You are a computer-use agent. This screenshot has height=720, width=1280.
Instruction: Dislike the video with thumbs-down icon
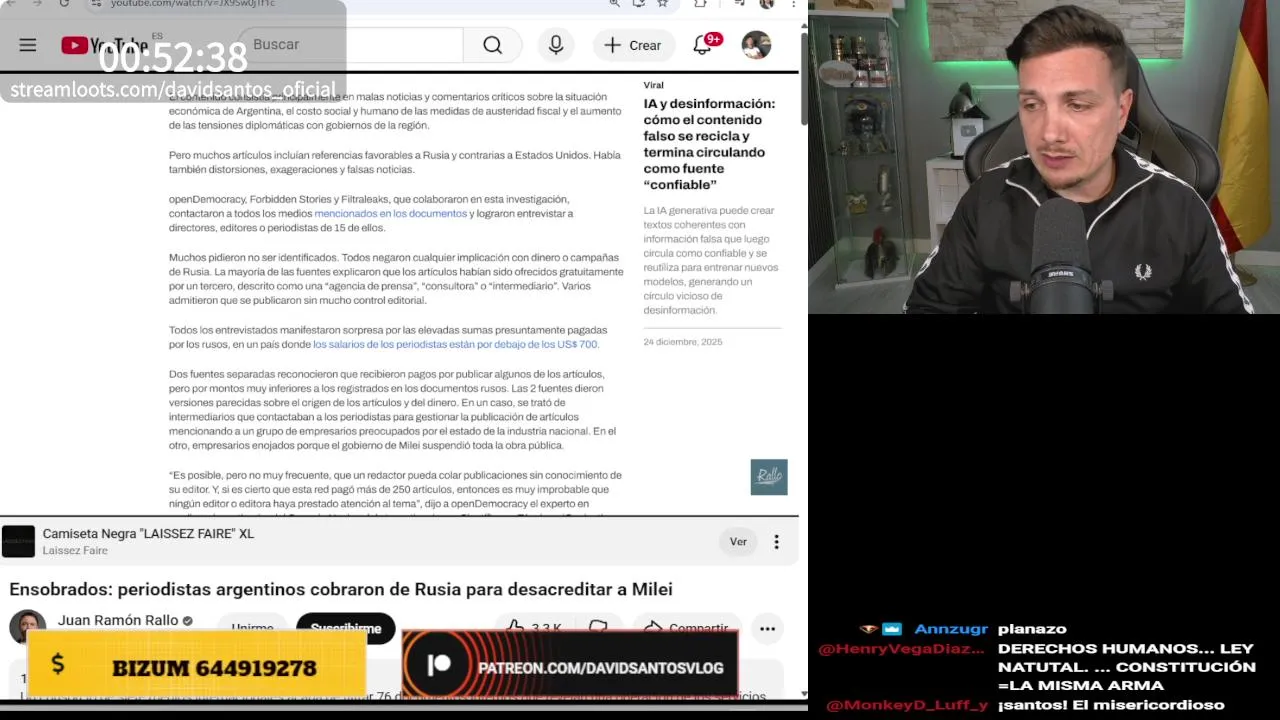[598, 628]
